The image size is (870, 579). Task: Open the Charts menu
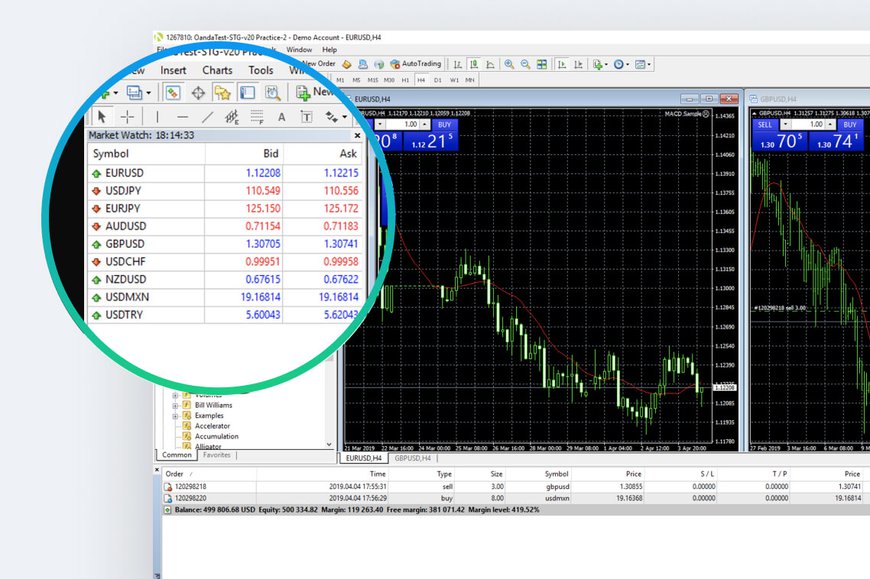tap(217, 70)
